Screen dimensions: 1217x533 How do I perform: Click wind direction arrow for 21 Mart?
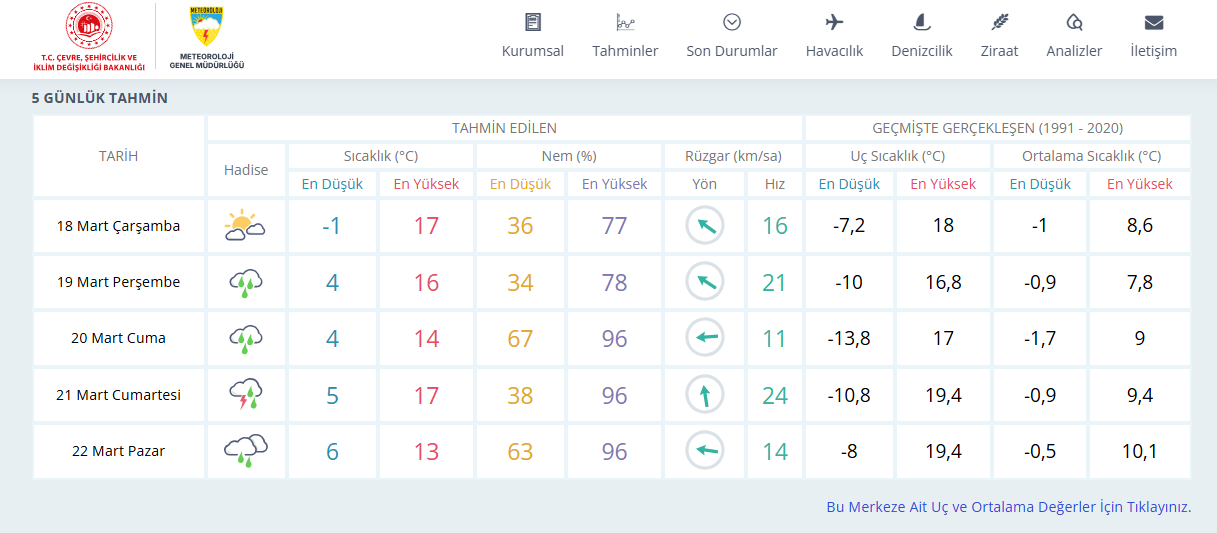704,395
